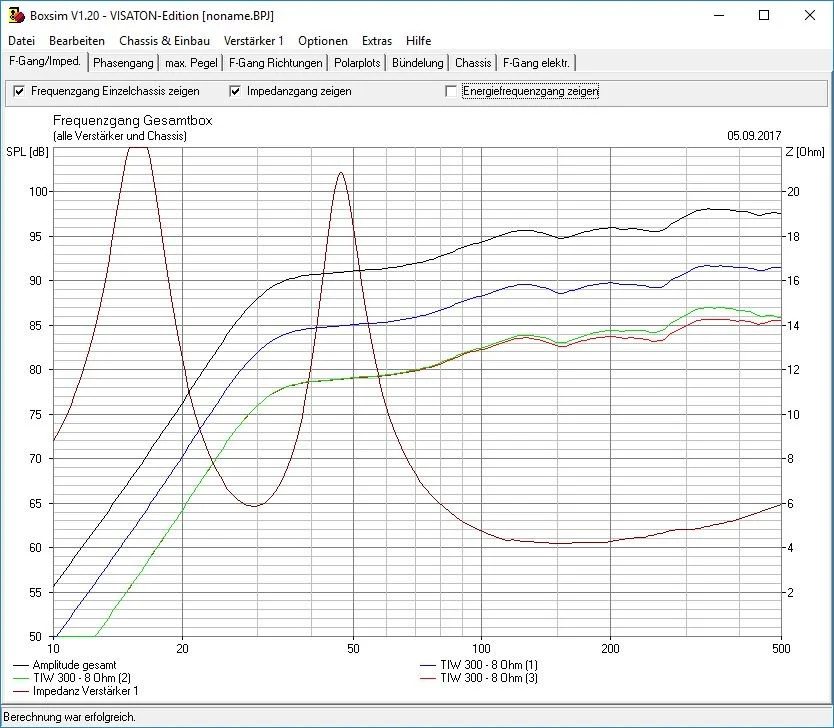Maximize the Boxsim window

(764, 15)
